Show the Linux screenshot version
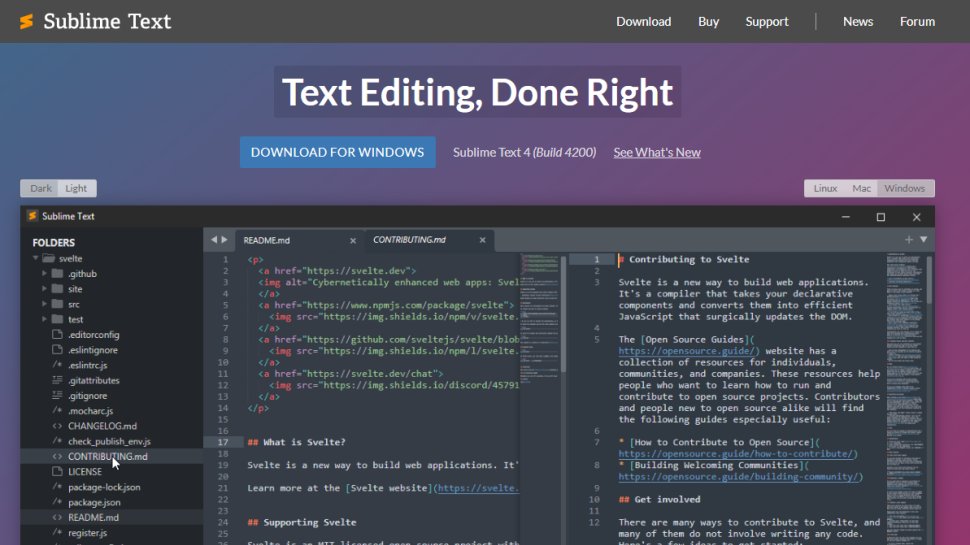The image size is (970, 545). point(825,188)
